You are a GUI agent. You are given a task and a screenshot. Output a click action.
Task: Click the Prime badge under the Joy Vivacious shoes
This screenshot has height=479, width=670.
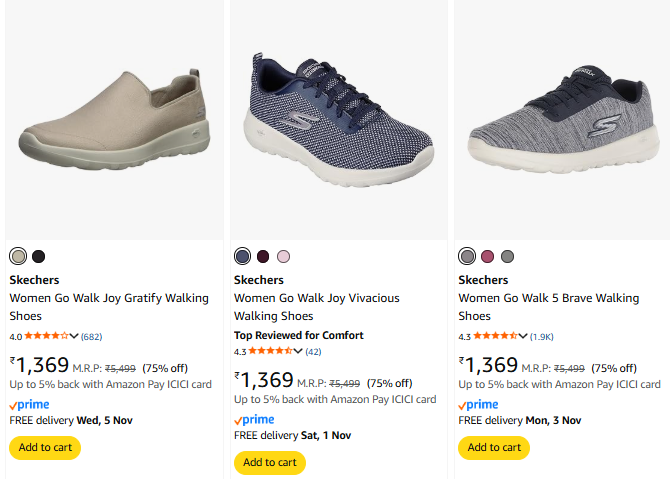[x=253, y=419]
